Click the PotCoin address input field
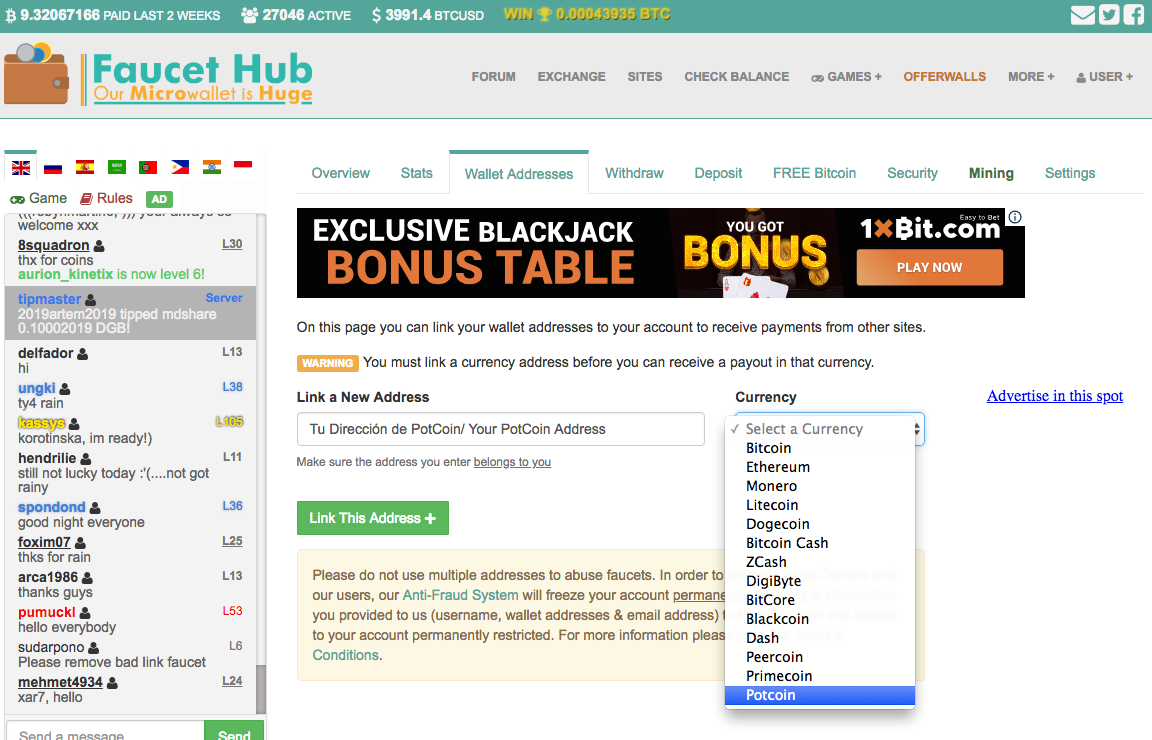1152x740 pixels. click(x=500, y=429)
